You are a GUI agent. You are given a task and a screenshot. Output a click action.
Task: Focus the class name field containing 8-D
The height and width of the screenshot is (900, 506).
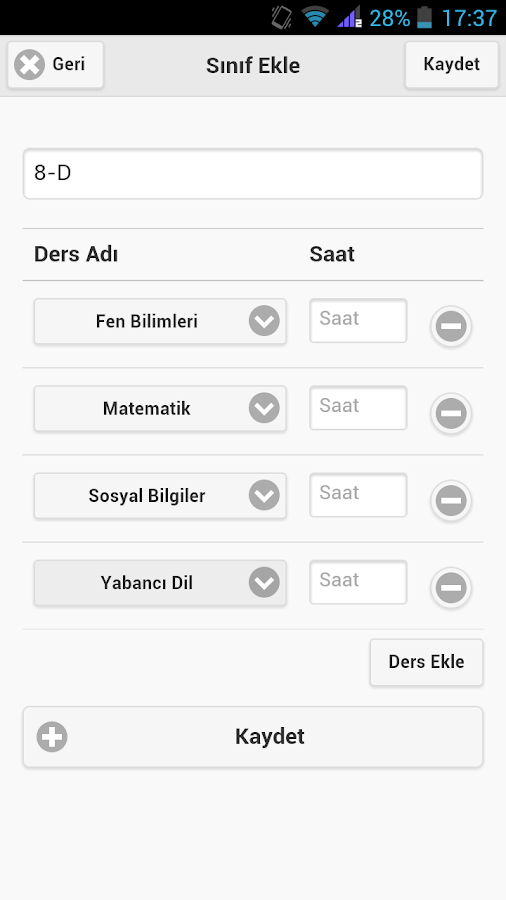click(x=253, y=174)
